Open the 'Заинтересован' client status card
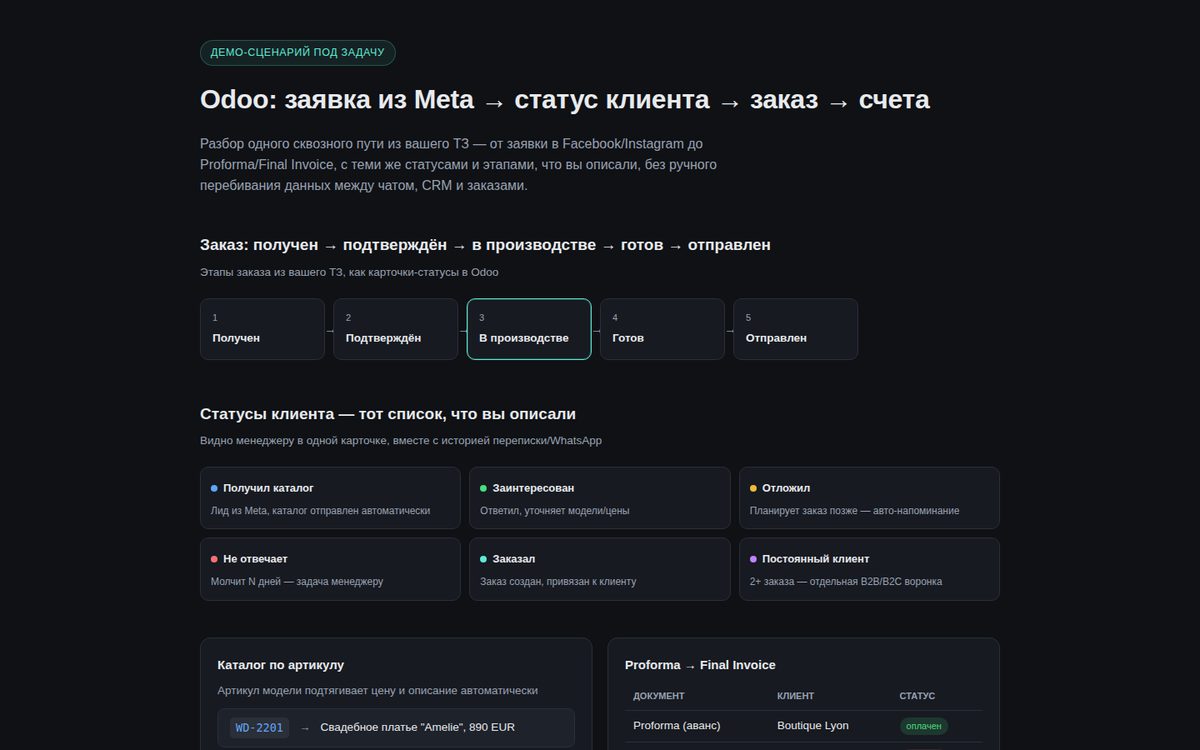The image size is (1200, 750). 600,498
